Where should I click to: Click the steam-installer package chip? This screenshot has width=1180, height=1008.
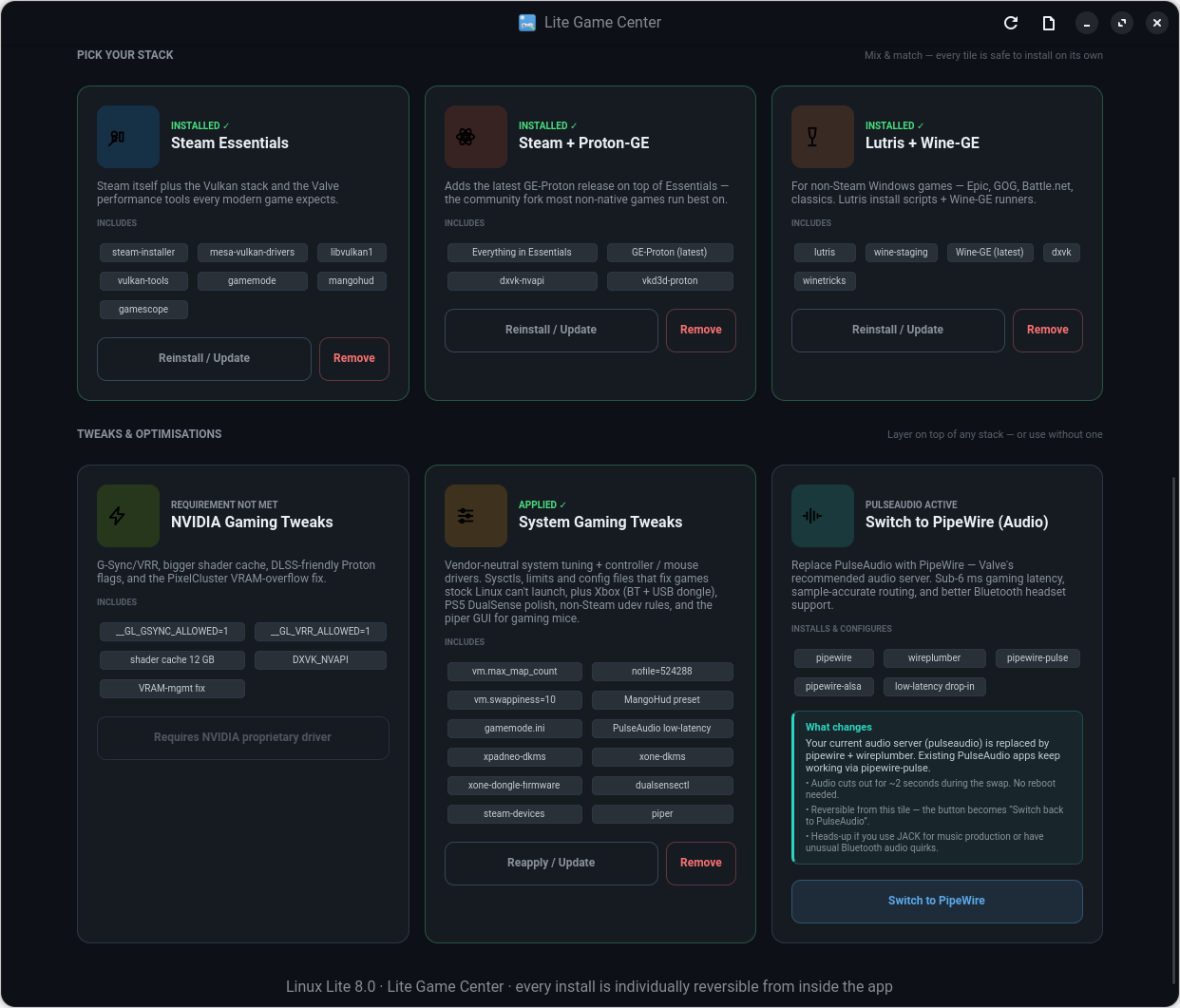point(143,253)
